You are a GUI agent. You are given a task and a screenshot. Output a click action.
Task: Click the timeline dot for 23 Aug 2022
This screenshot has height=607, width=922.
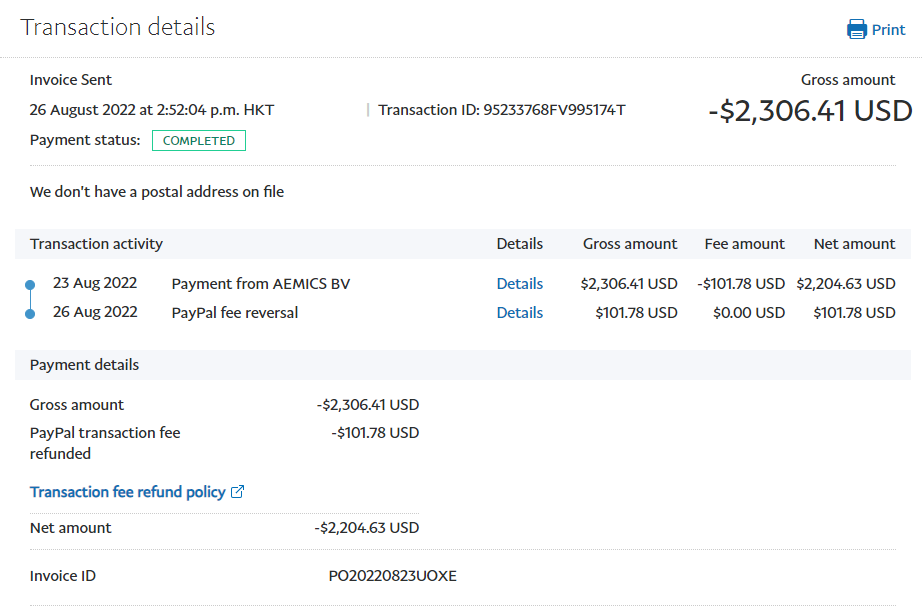(x=30, y=284)
